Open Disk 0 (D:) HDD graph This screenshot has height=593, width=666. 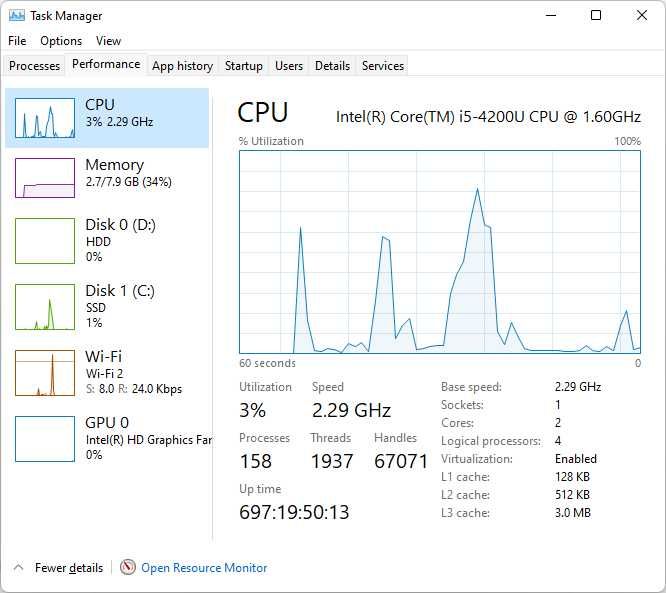[x=45, y=240]
